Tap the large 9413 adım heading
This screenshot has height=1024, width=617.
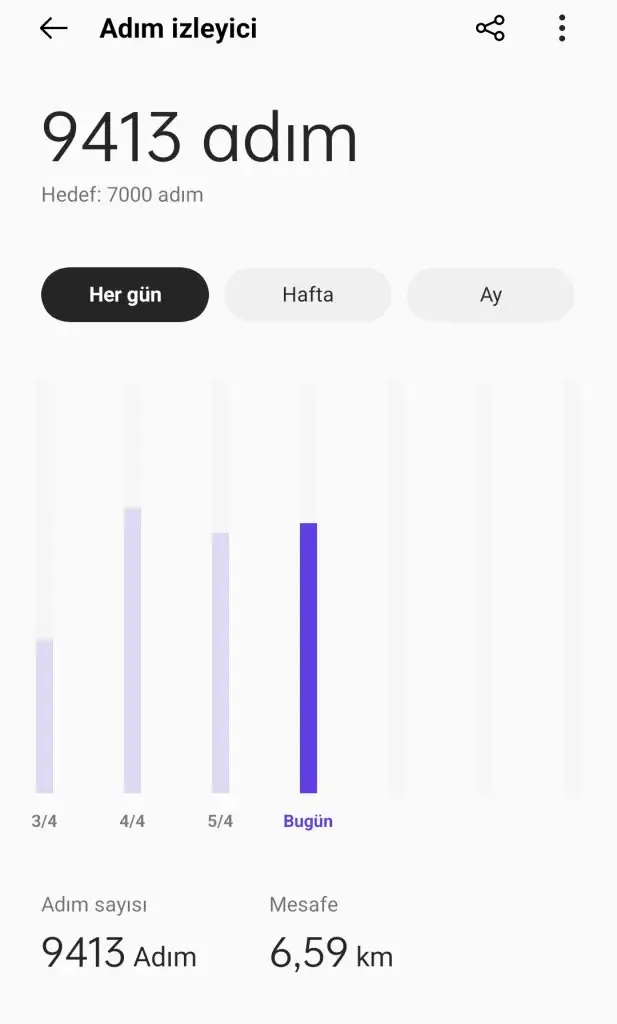[x=199, y=138]
